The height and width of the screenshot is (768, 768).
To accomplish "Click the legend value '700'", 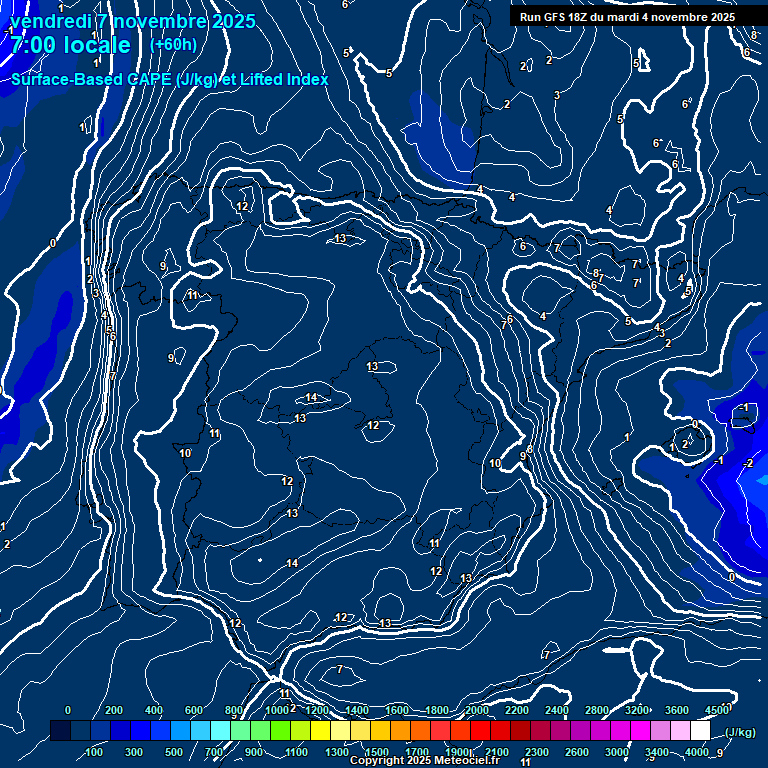I will pyautogui.click(x=214, y=752).
